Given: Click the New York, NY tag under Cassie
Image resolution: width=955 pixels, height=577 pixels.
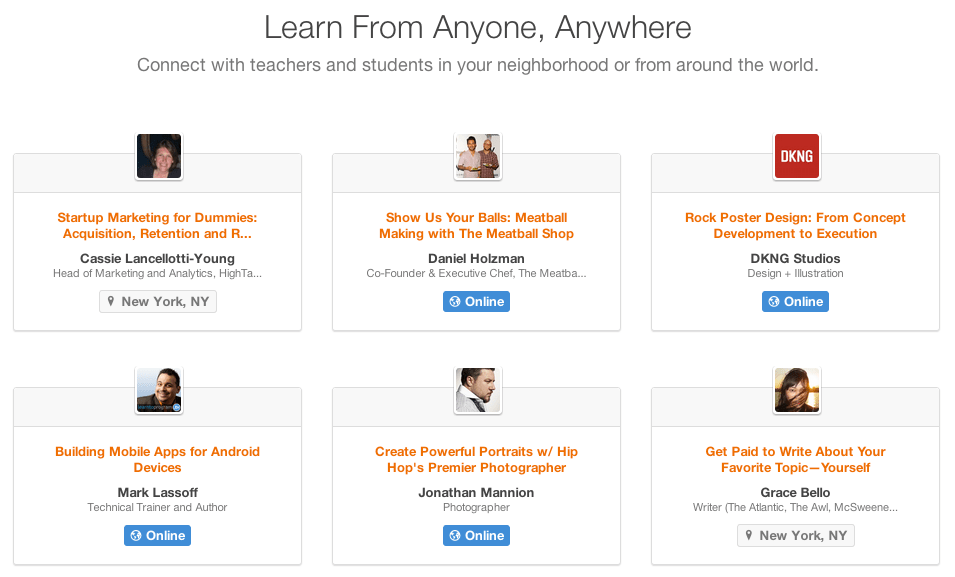Looking at the screenshot, I should (x=158, y=301).
